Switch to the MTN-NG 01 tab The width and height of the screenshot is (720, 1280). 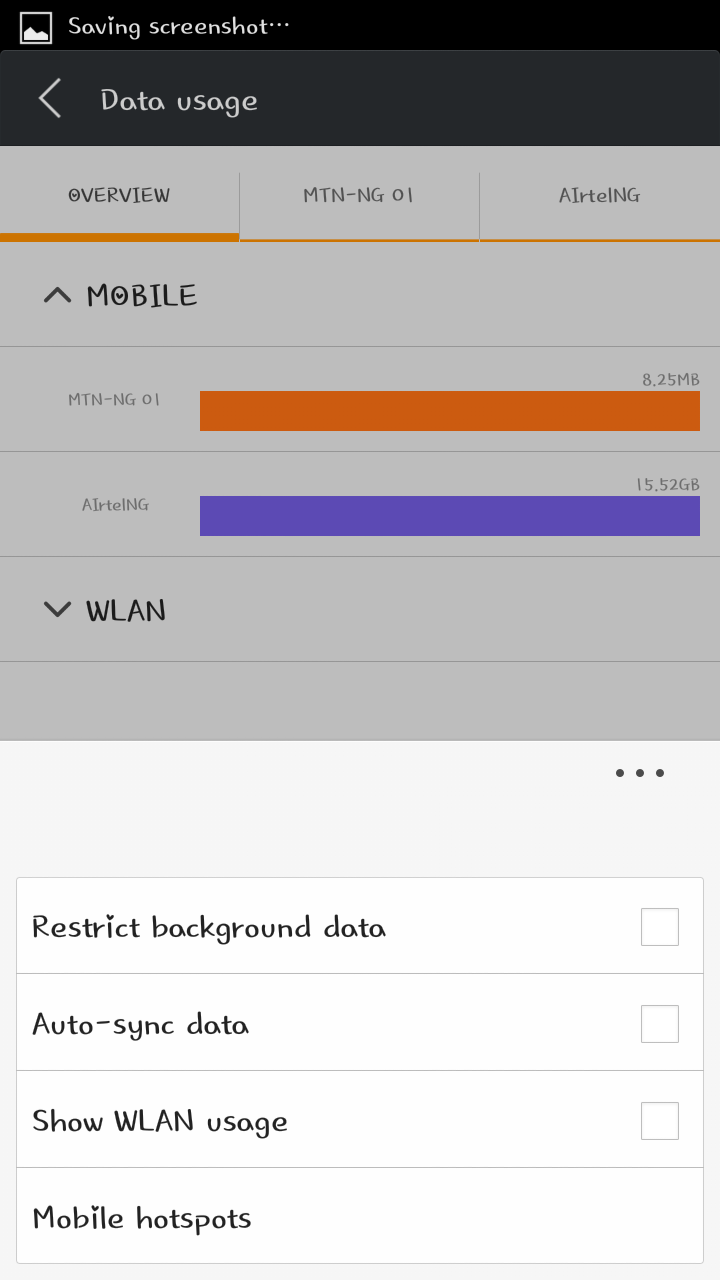coord(359,195)
